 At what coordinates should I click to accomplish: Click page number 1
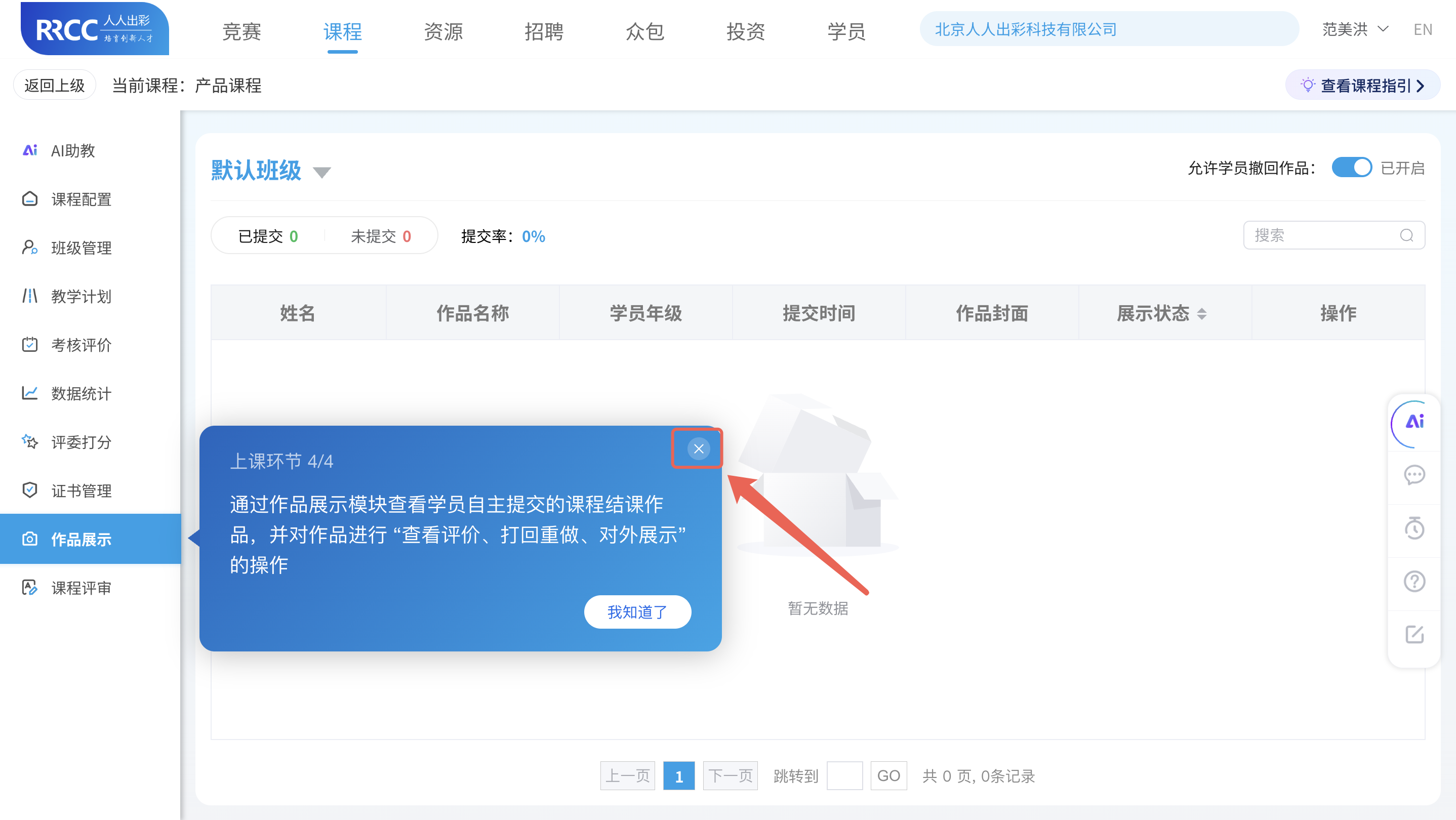678,775
